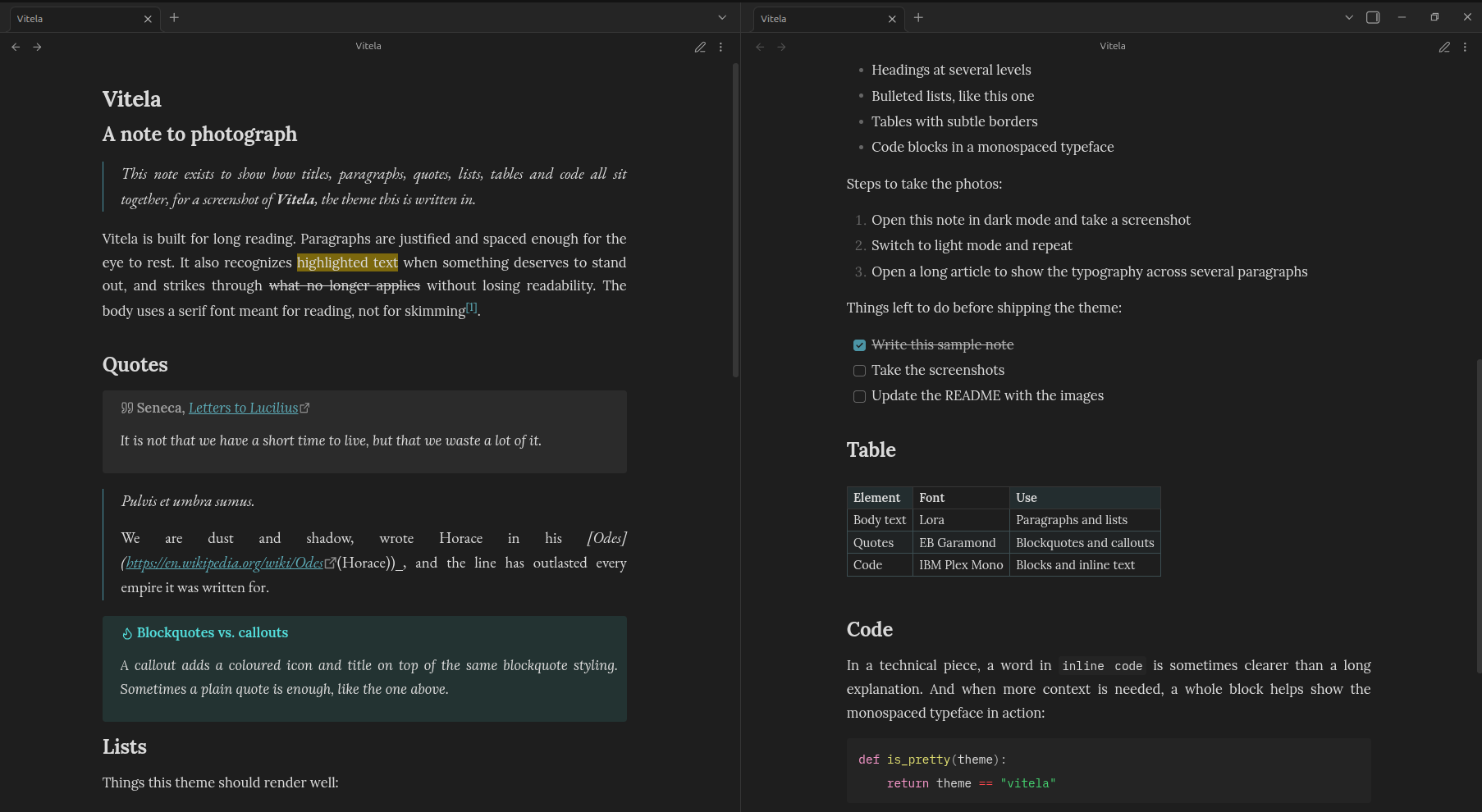Check 'Take the screenshots' task
Viewport: 1482px width, 812px height.
click(859, 371)
